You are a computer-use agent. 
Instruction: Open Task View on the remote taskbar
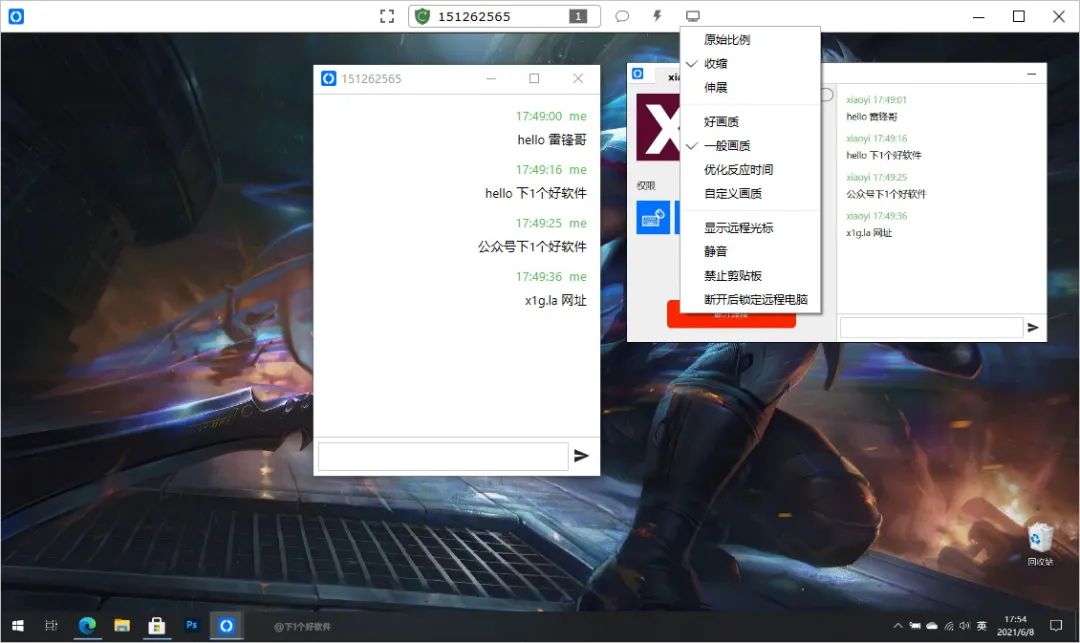click(x=51, y=625)
